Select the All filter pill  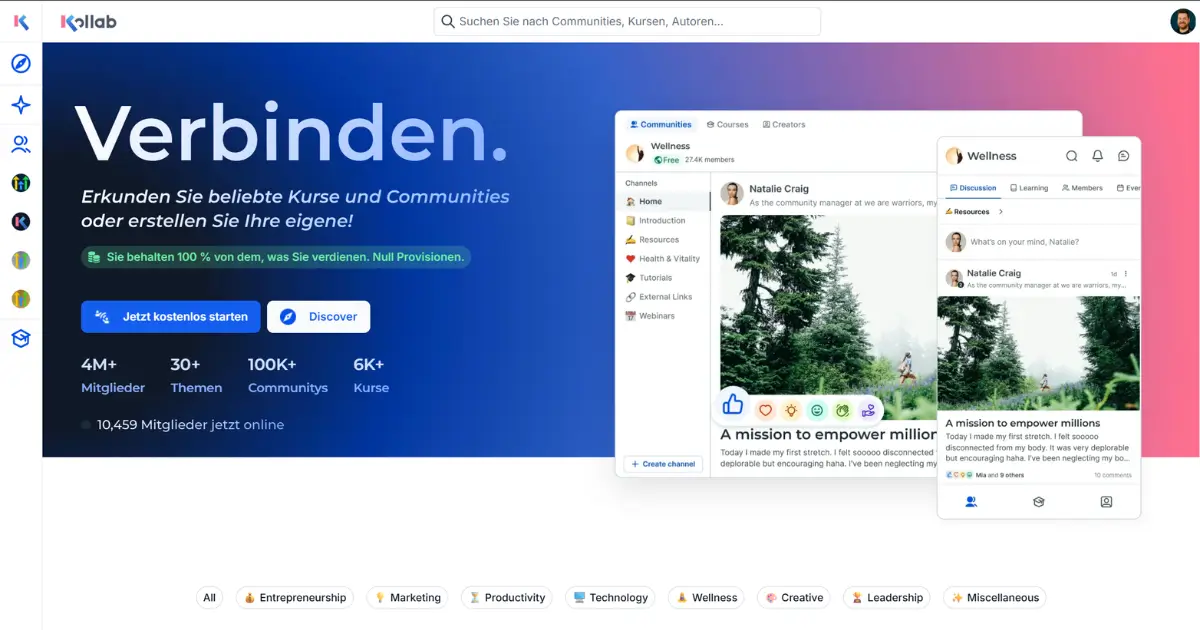coord(209,597)
